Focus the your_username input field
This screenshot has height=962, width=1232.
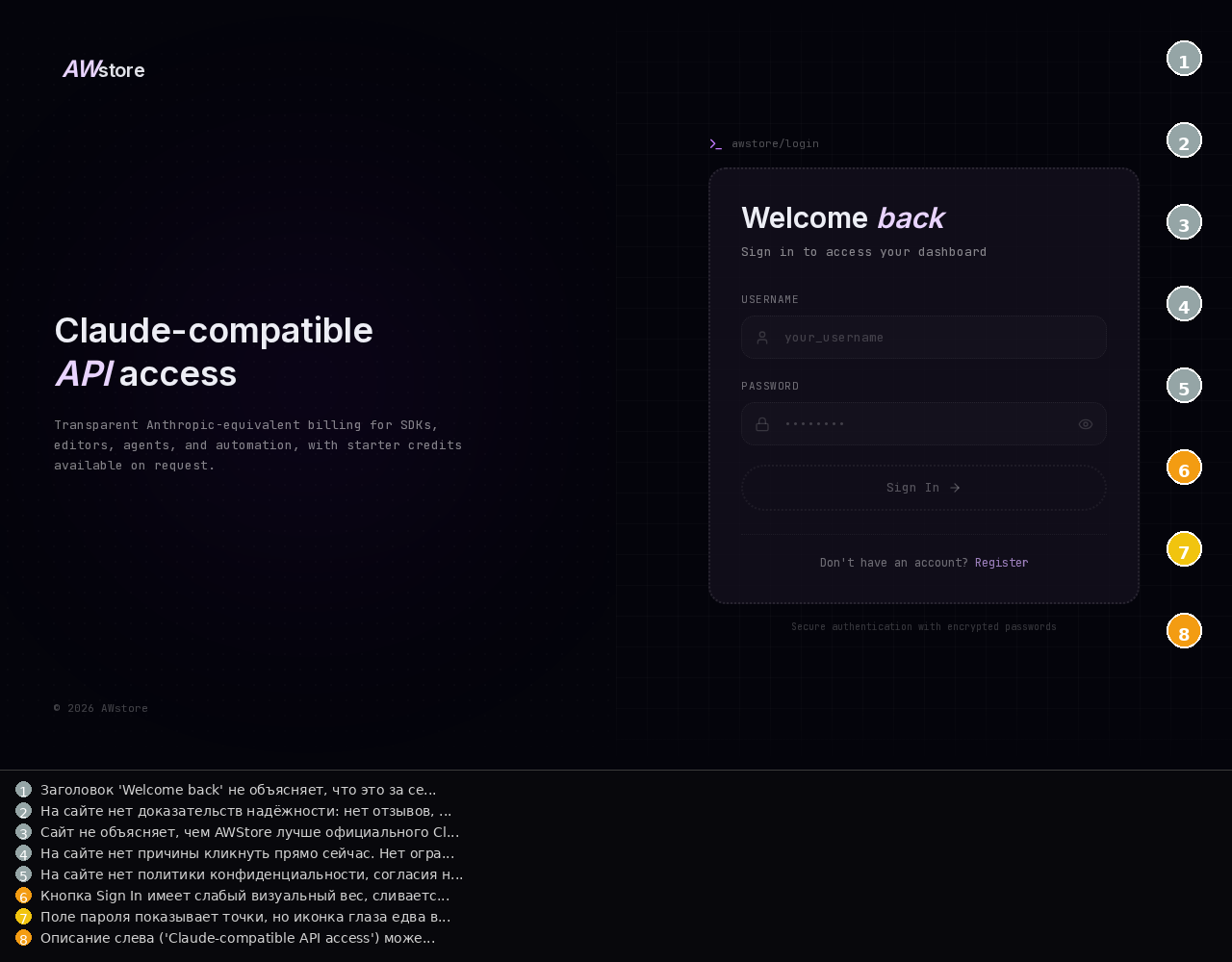tap(934, 338)
